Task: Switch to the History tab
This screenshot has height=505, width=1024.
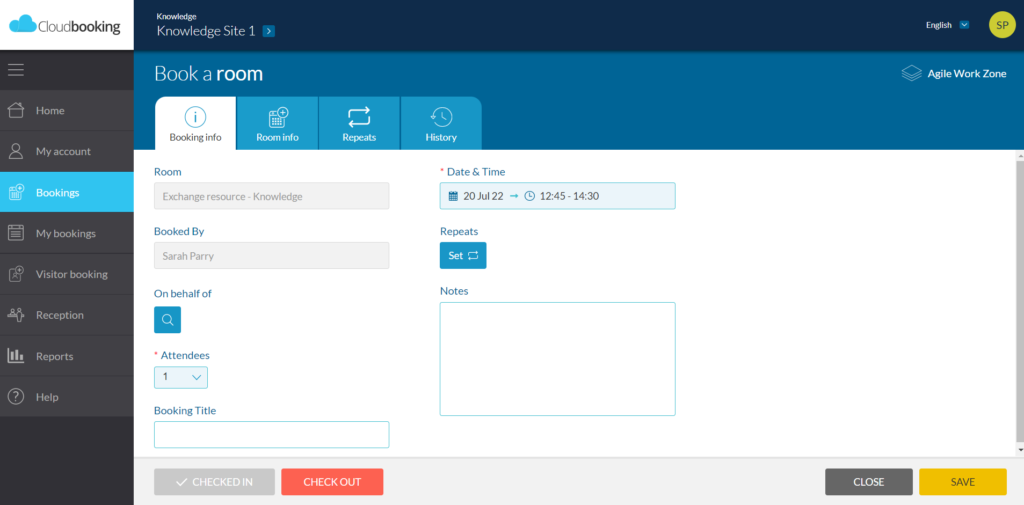Action: click(440, 124)
